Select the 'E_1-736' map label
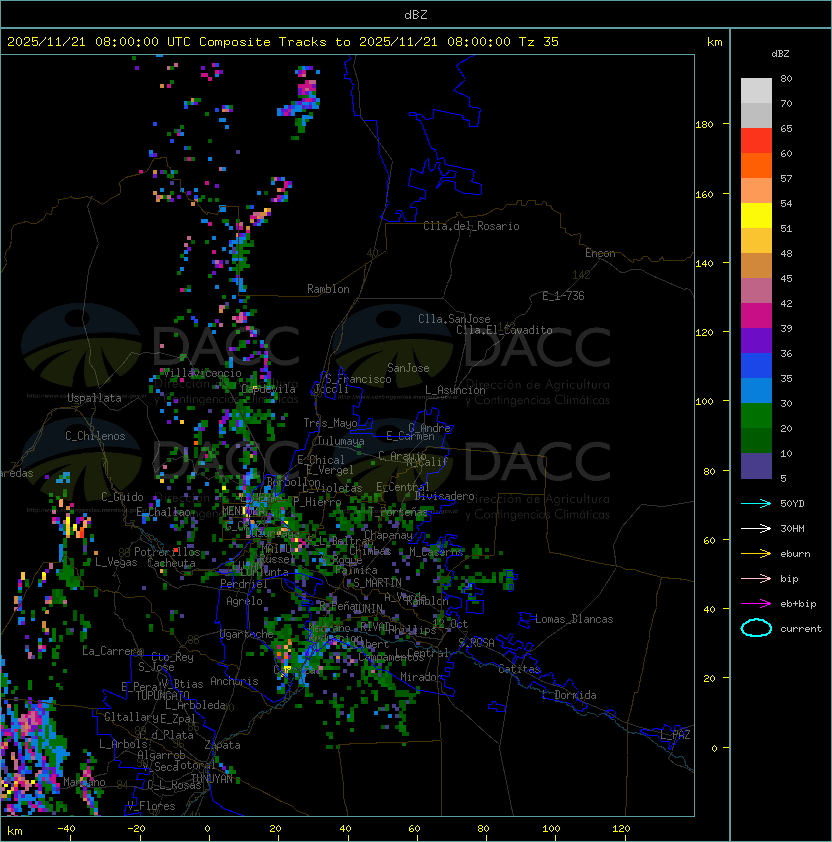The height and width of the screenshot is (842, 832). click(563, 296)
